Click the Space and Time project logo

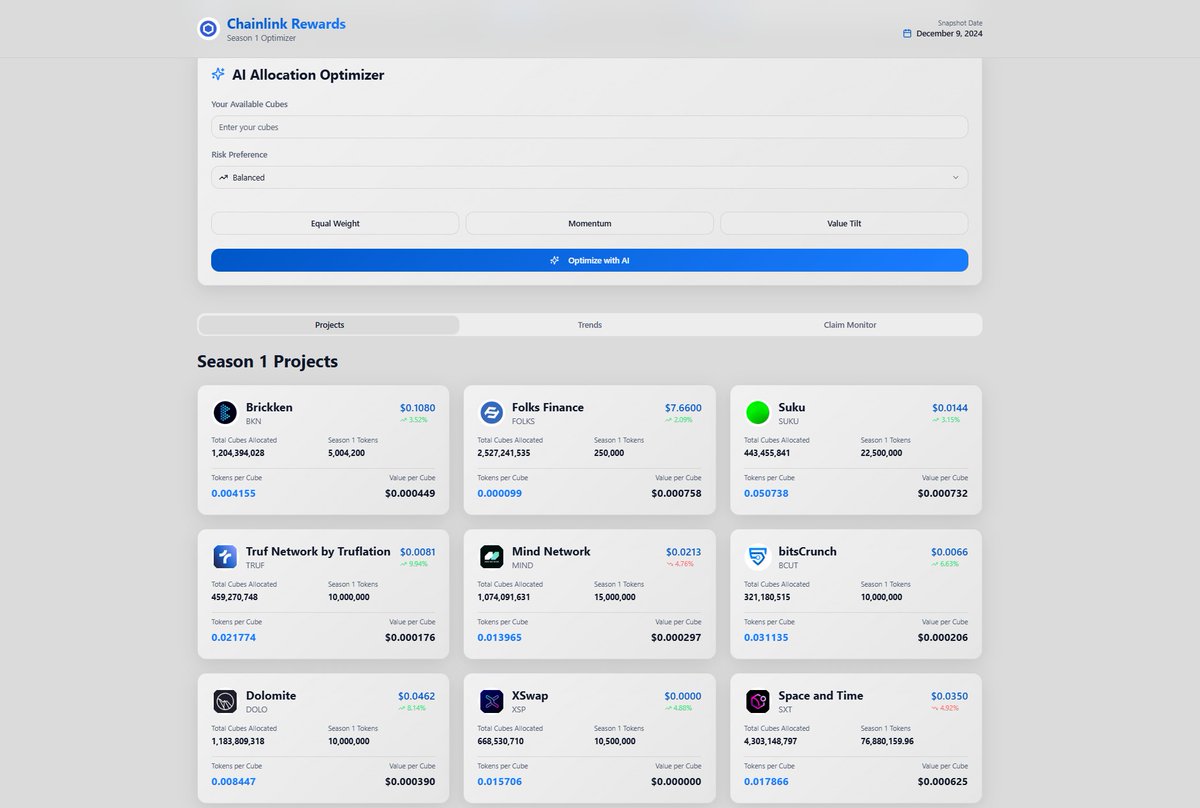click(x=758, y=700)
